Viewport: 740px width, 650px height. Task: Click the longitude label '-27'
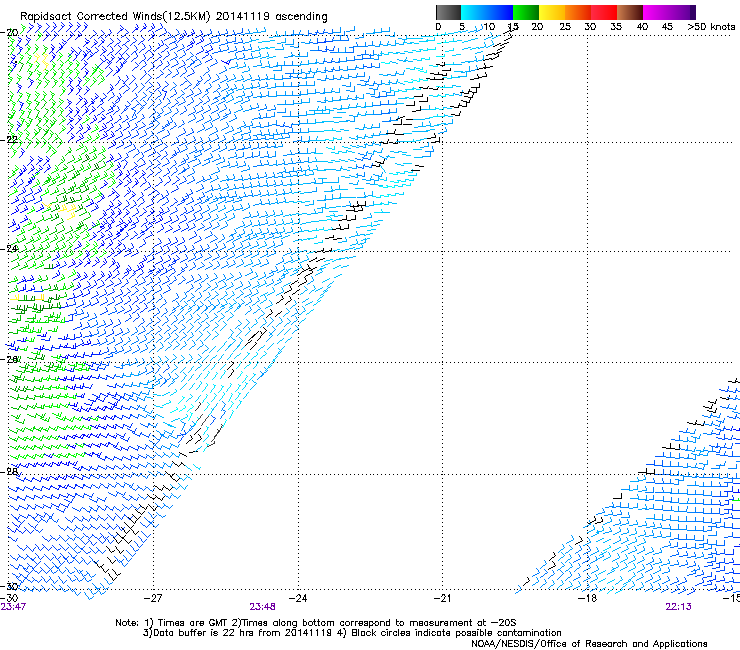click(x=153, y=598)
